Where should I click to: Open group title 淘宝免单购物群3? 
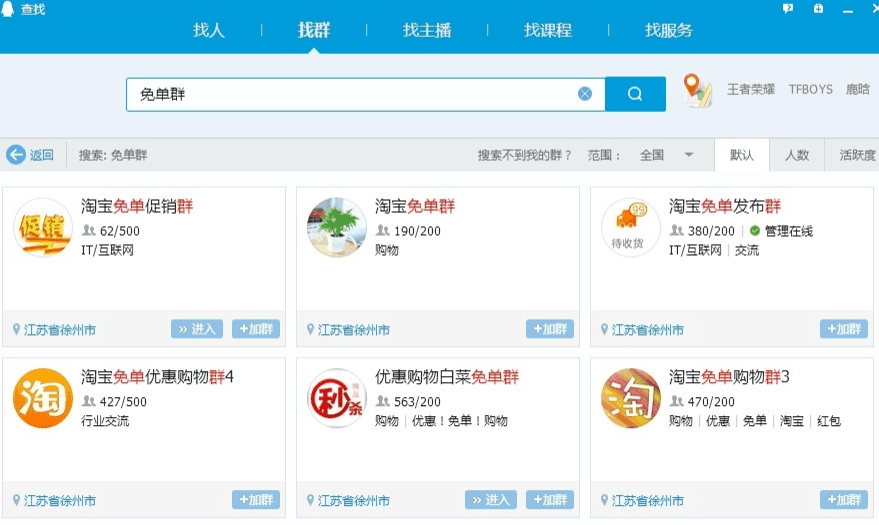click(x=729, y=377)
